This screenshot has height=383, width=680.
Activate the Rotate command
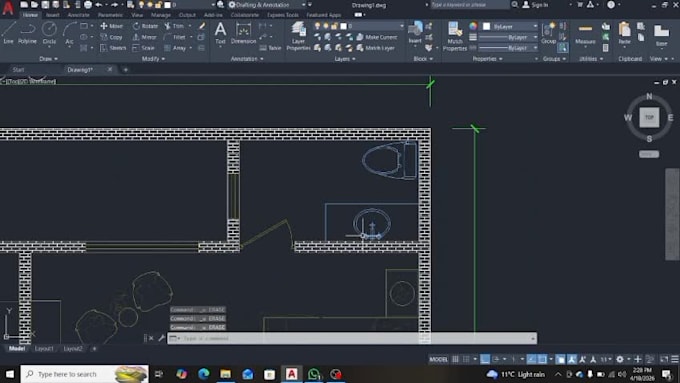click(x=145, y=26)
